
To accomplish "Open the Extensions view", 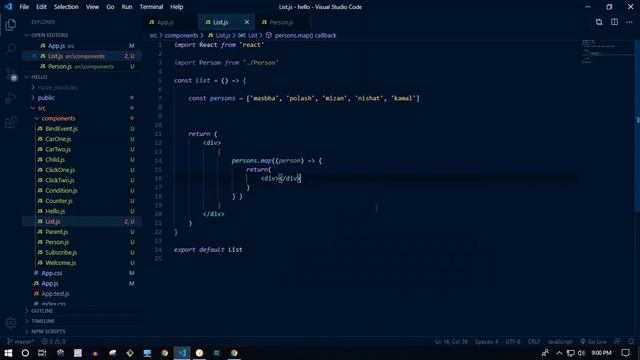I will pyautogui.click(x=11, y=122).
